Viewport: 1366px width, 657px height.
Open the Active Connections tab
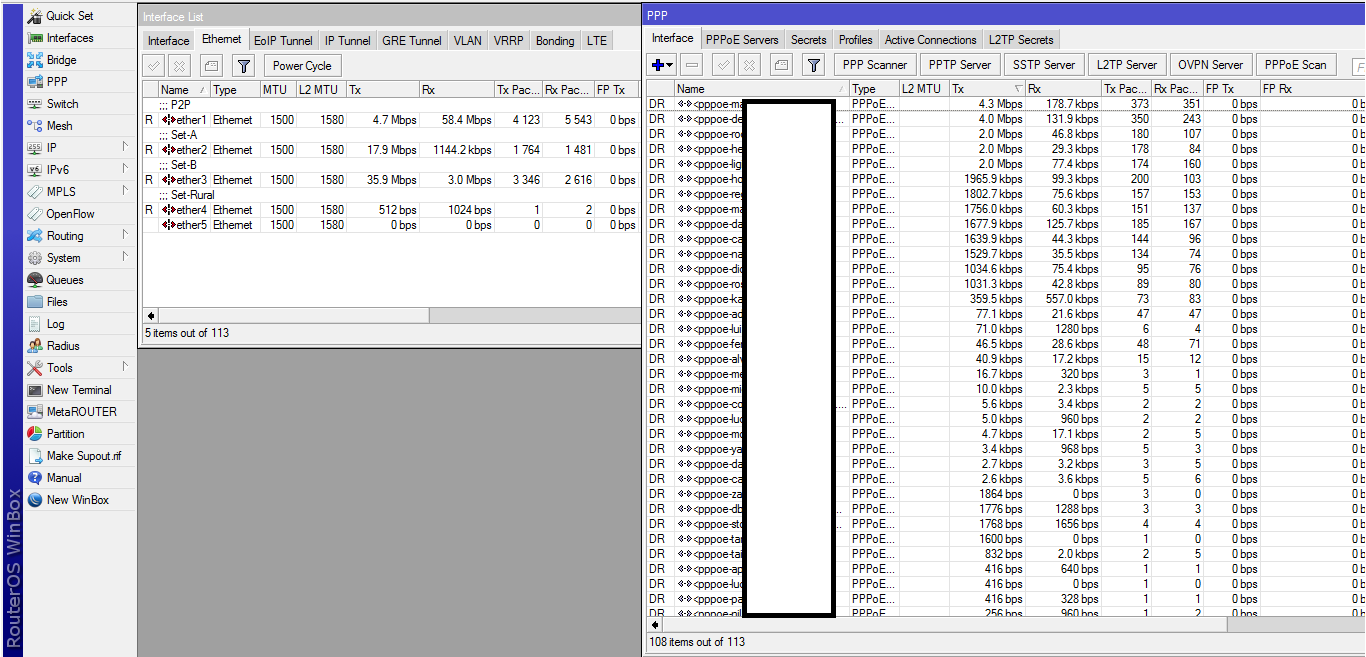pos(931,40)
